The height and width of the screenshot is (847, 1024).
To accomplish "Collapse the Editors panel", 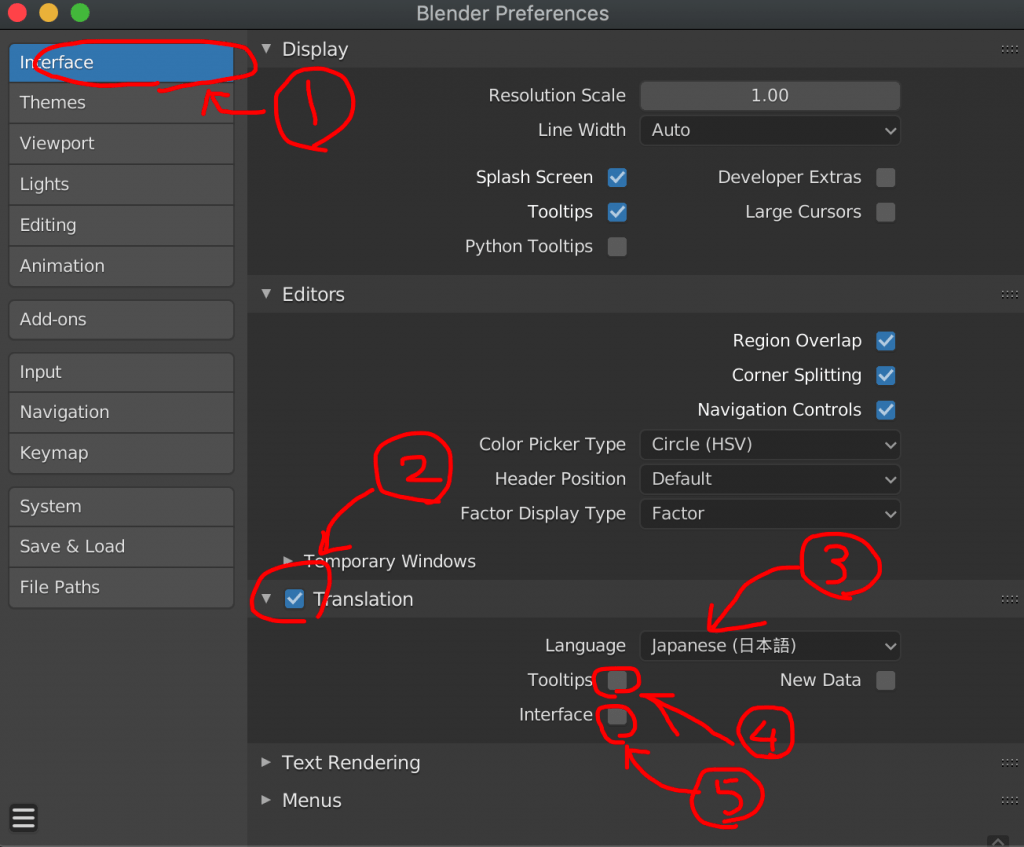I will (266, 295).
